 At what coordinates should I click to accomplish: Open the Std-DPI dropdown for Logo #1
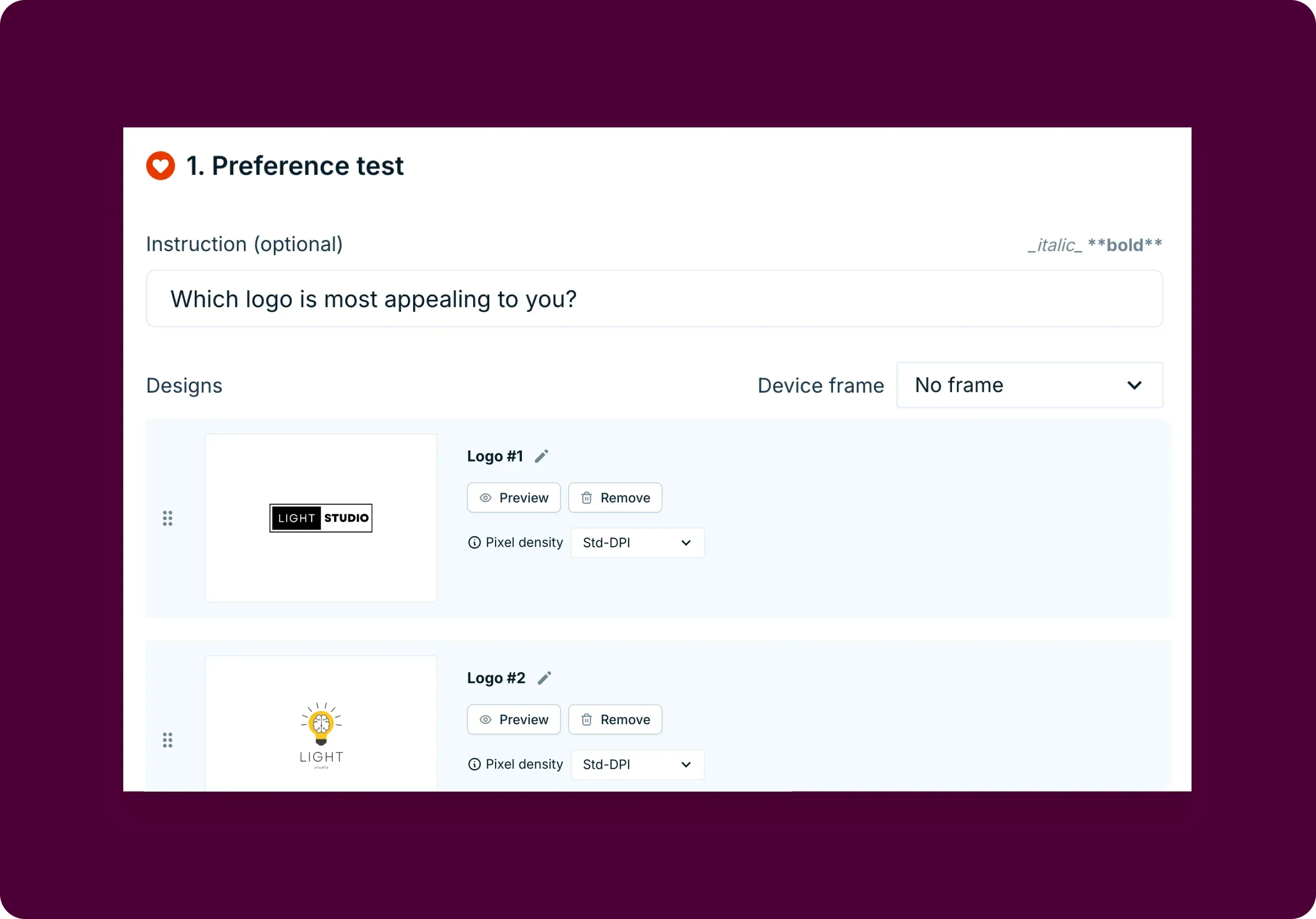(637, 542)
